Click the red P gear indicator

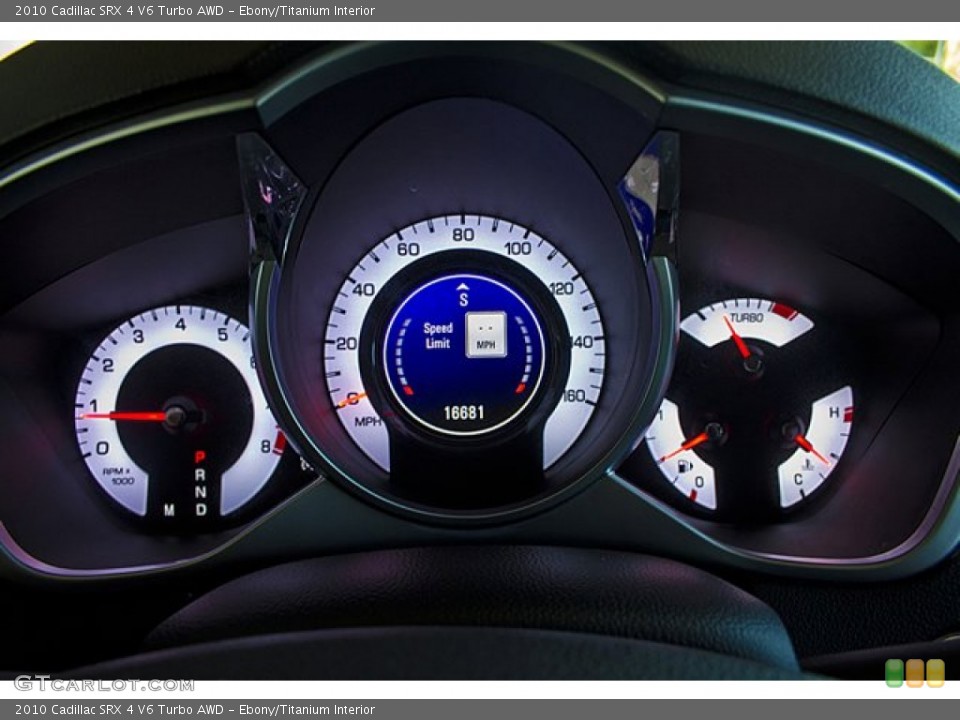[200, 457]
